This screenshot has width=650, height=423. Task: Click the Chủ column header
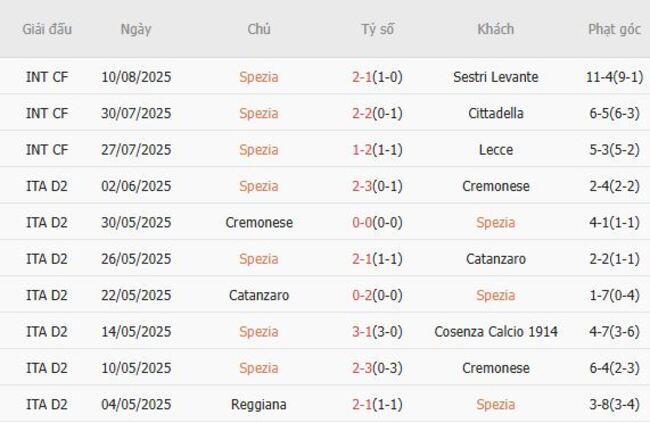[259, 29]
